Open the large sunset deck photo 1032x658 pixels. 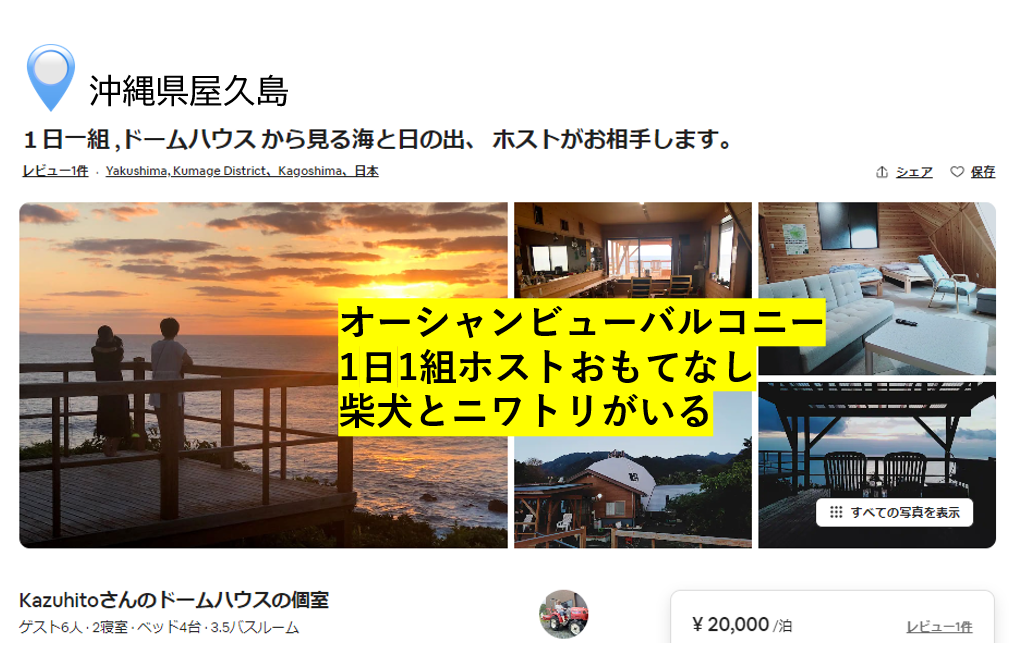tap(178, 375)
